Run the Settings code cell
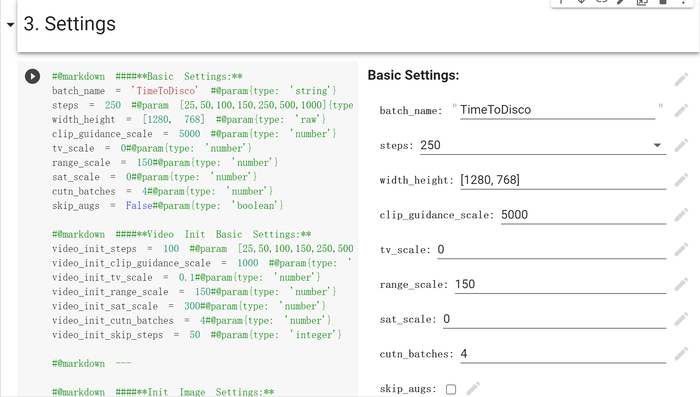The width and height of the screenshot is (700, 397). point(32,76)
